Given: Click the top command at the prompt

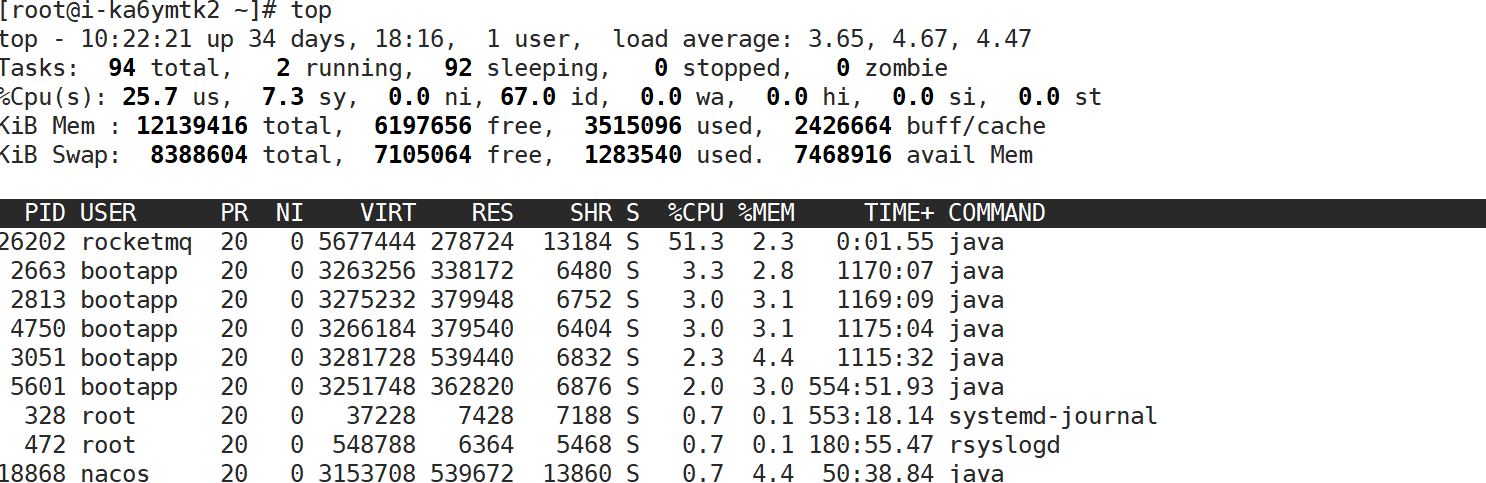Looking at the screenshot, I should pos(312,11).
